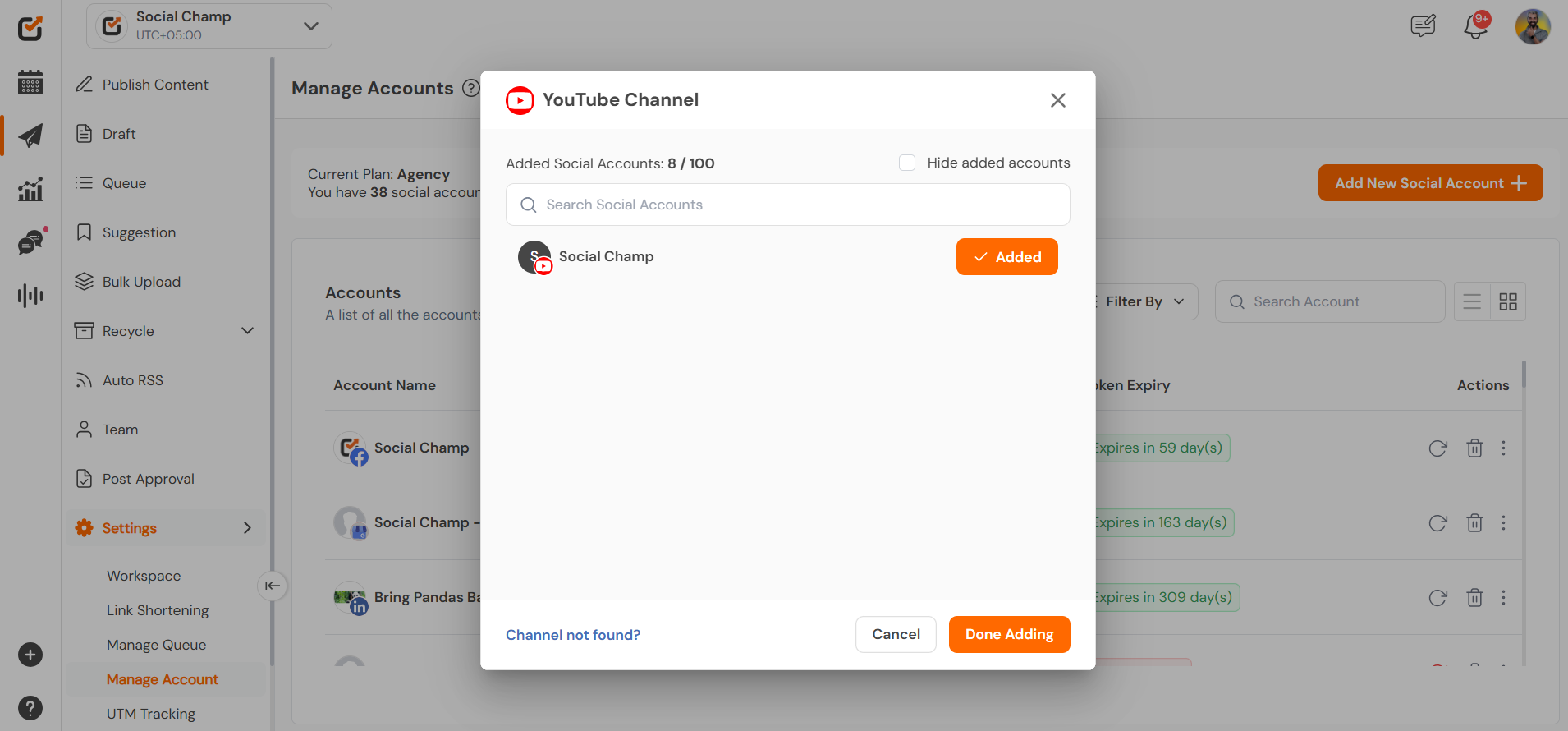Close the YouTube Channel dialog
The height and width of the screenshot is (731, 1568).
1057,100
